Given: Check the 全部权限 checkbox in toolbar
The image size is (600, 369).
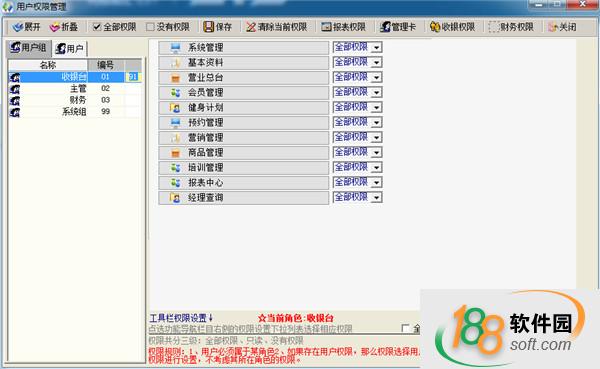Looking at the screenshot, I should [x=97, y=27].
